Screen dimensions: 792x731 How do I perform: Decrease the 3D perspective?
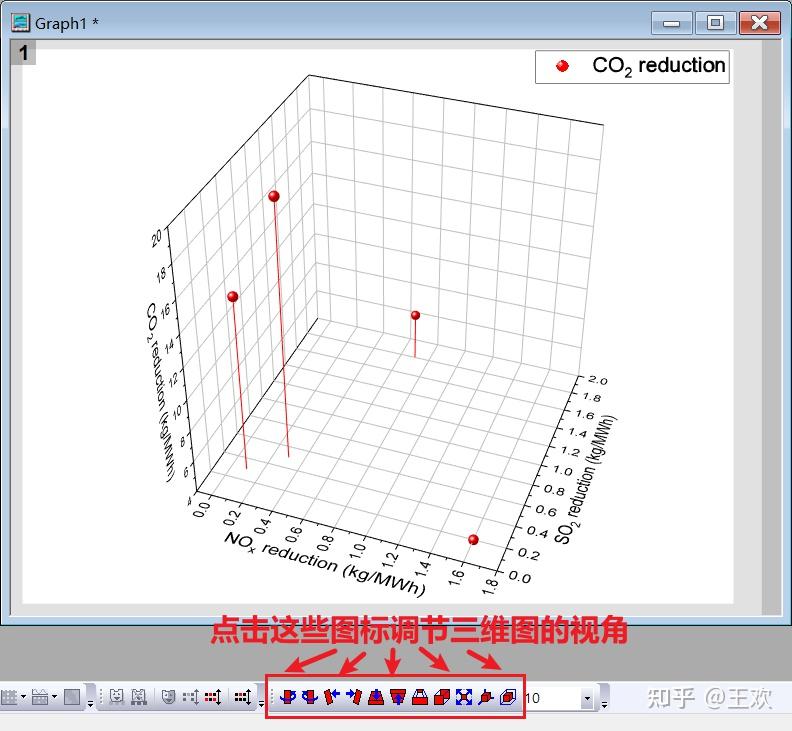(x=442, y=697)
